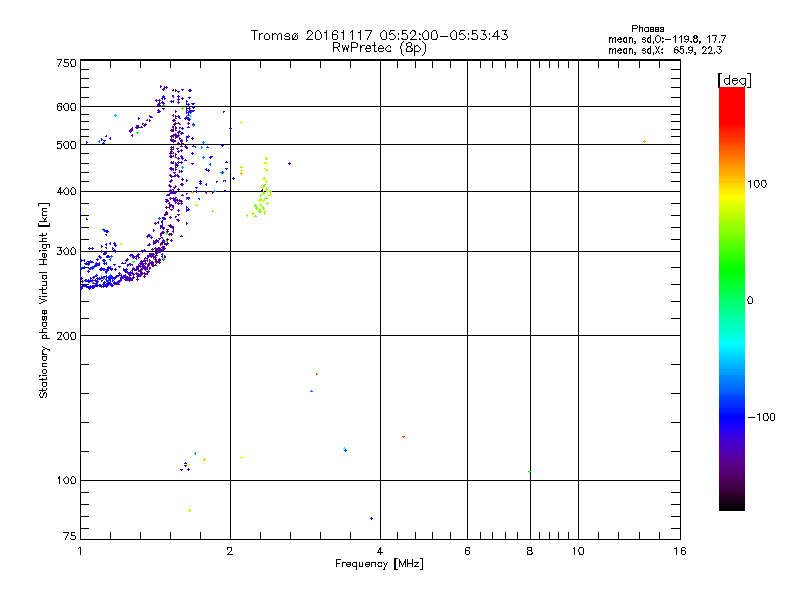800x600 pixels.
Task: Click the '[deg]' colorbar unit label
Action: point(734,80)
